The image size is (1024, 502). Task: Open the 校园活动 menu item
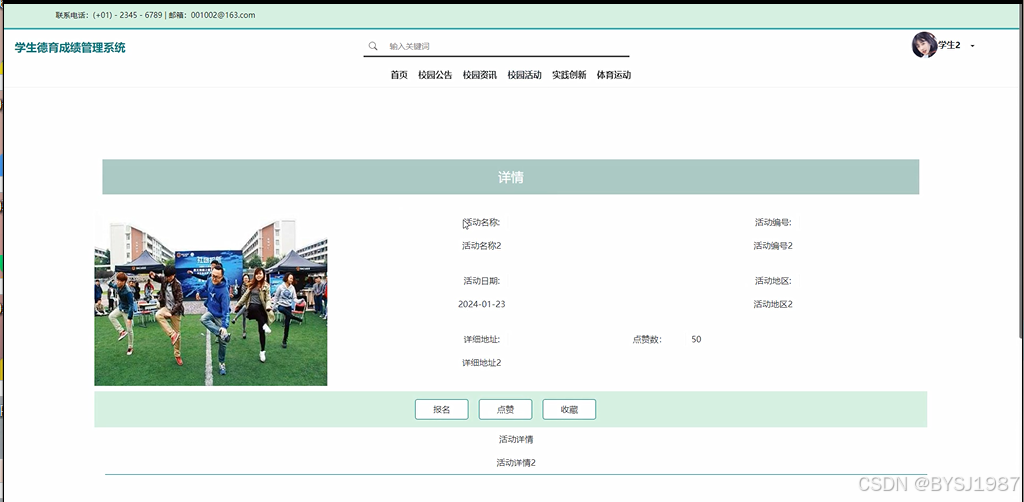(x=524, y=75)
